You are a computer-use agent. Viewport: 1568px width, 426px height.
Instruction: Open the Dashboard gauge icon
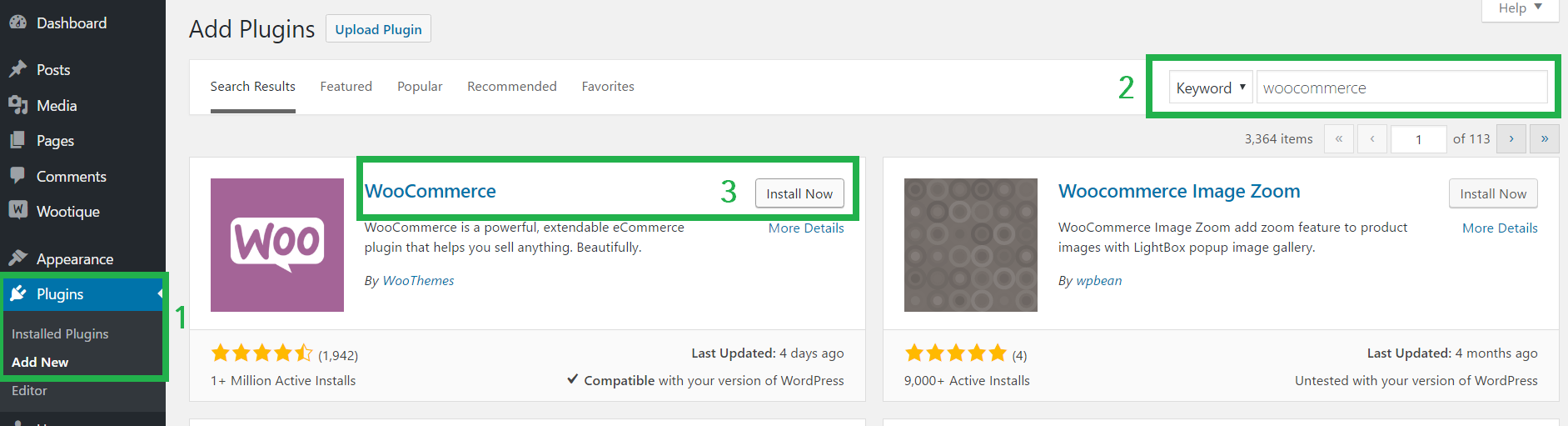[x=17, y=23]
